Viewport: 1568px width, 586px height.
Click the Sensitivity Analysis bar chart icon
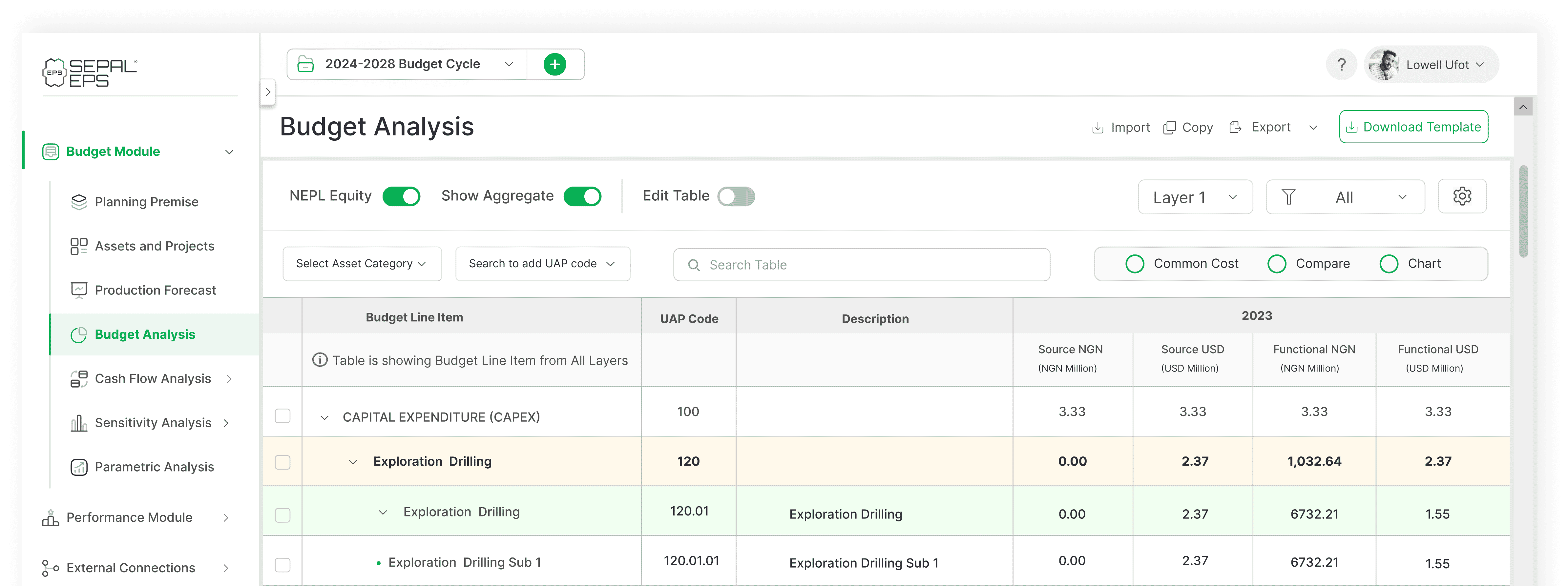pyautogui.click(x=79, y=423)
